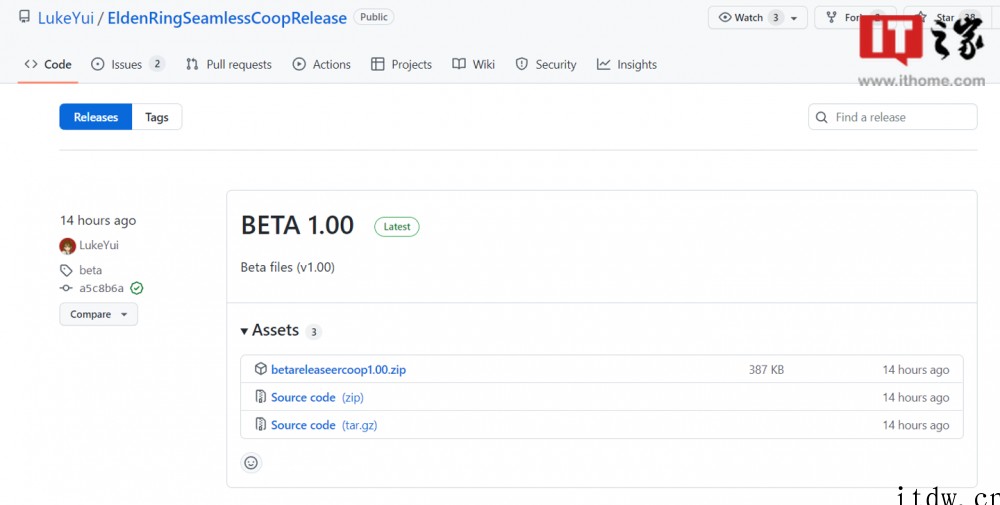This screenshot has width=1000, height=505.
Task: Collapse the Assets section triangle
Action: 244,331
